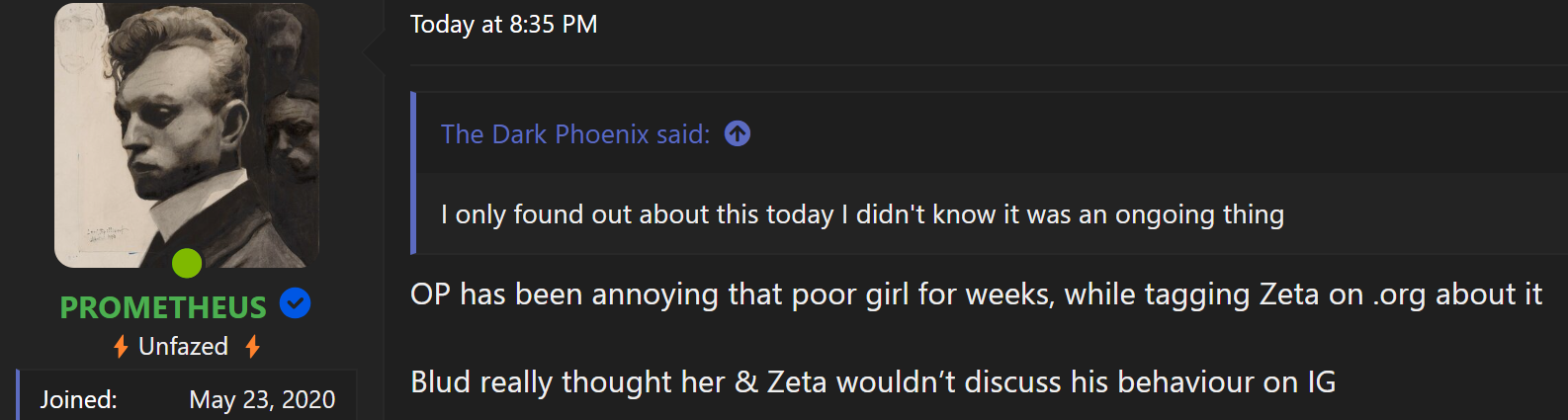Click the "Joined:" label in user info
This screenshot has height=420, width=1568.
(x=79, y=399)
